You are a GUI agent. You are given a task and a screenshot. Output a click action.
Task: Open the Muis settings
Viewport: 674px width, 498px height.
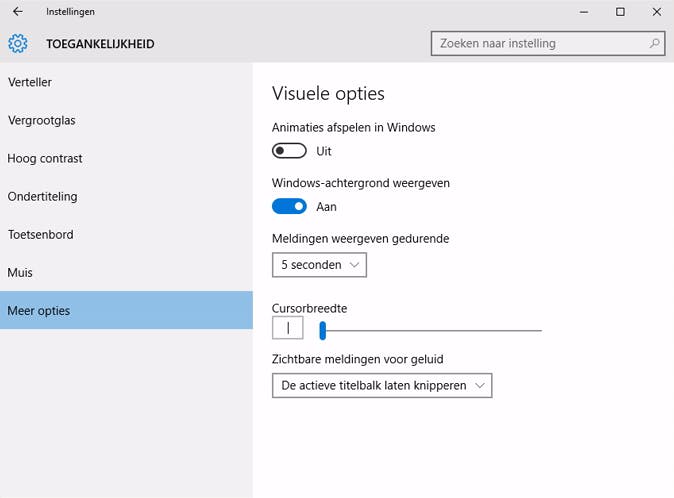(21, 272)
